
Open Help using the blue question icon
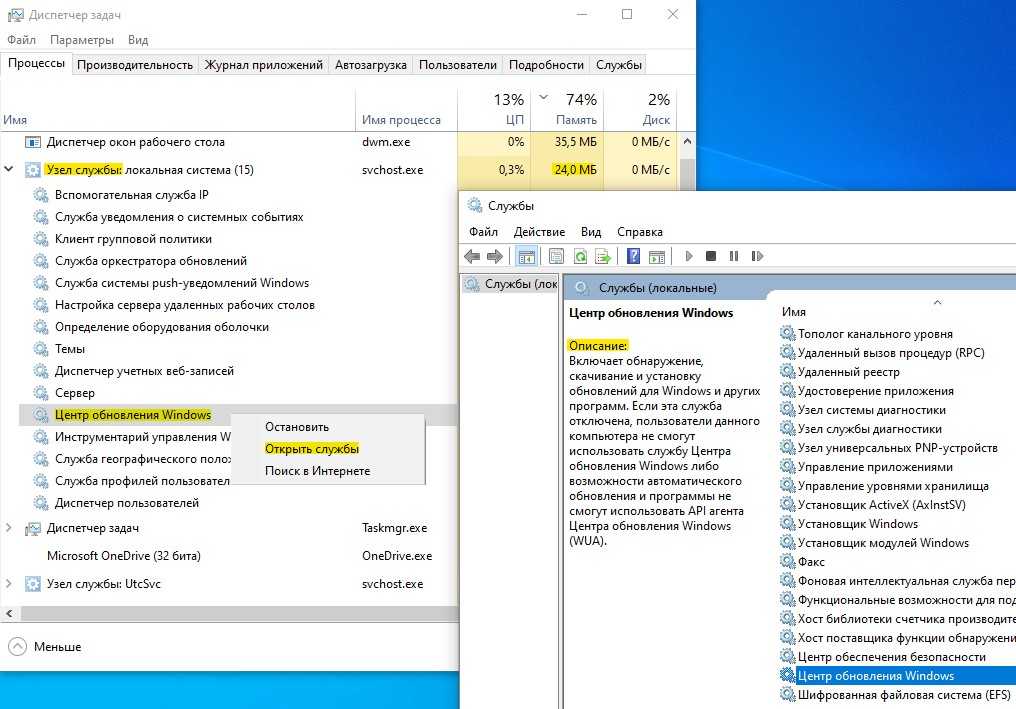633,257
